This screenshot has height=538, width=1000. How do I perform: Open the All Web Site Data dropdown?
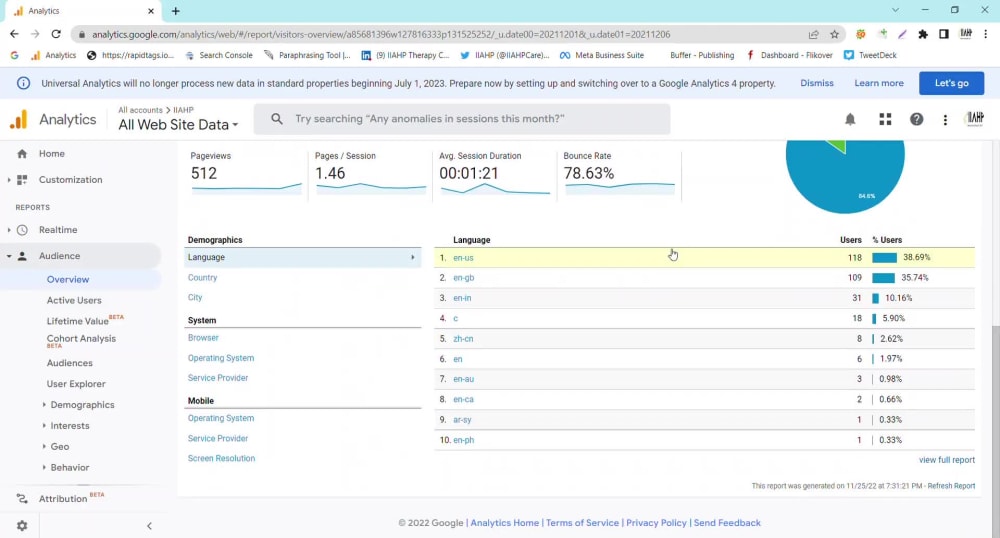178,125
